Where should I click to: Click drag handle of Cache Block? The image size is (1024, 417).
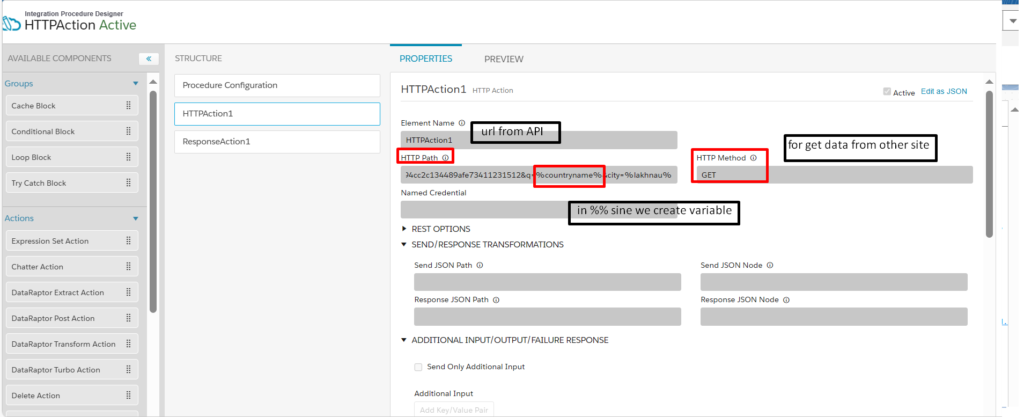pyautogui.click(x=128, y=106)
